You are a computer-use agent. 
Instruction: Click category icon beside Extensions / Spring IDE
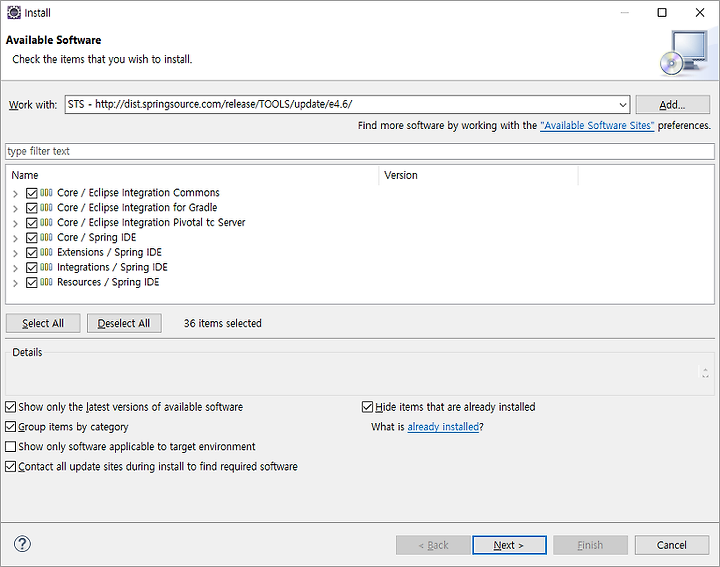coord(46,253)
